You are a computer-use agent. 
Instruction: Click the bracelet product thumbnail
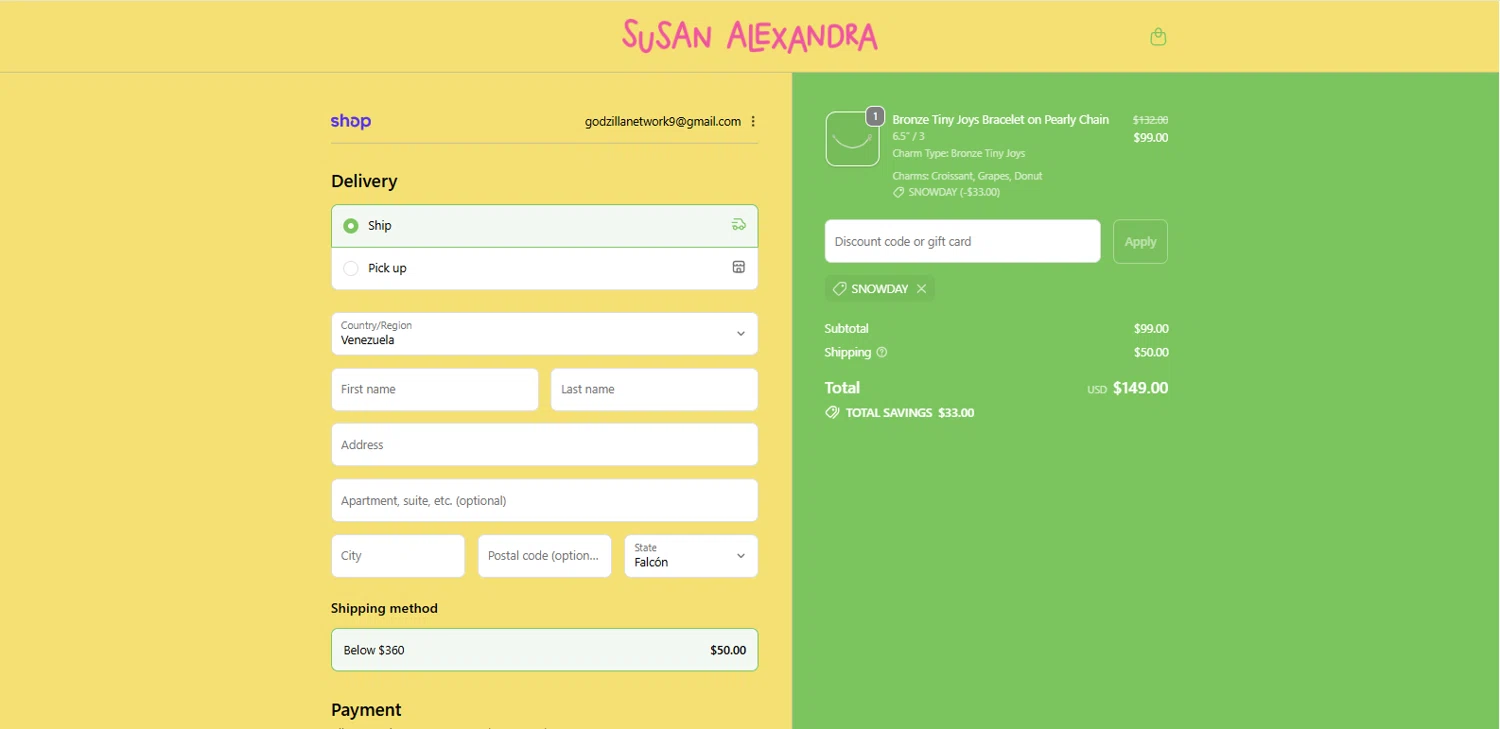(x=852, y=139)
